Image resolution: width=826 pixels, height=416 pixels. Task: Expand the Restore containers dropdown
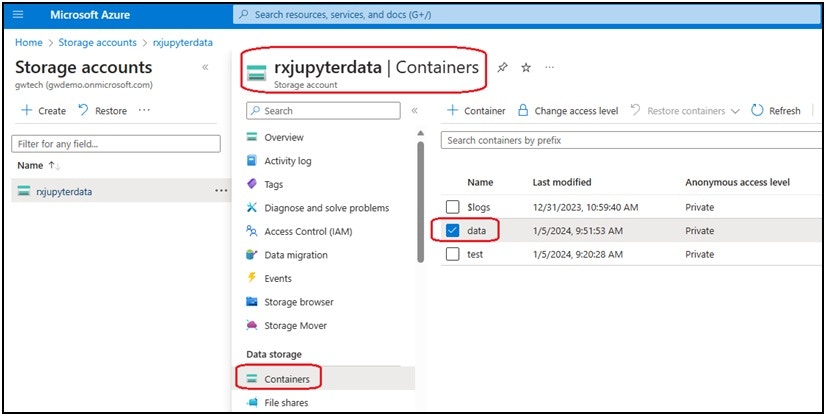click(735, 111)
